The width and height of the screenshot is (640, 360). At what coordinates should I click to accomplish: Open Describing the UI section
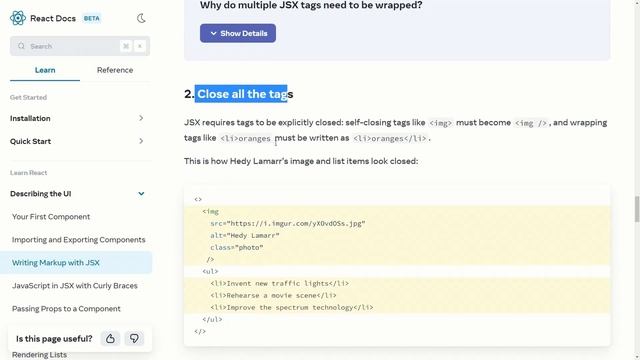(41, 193)
